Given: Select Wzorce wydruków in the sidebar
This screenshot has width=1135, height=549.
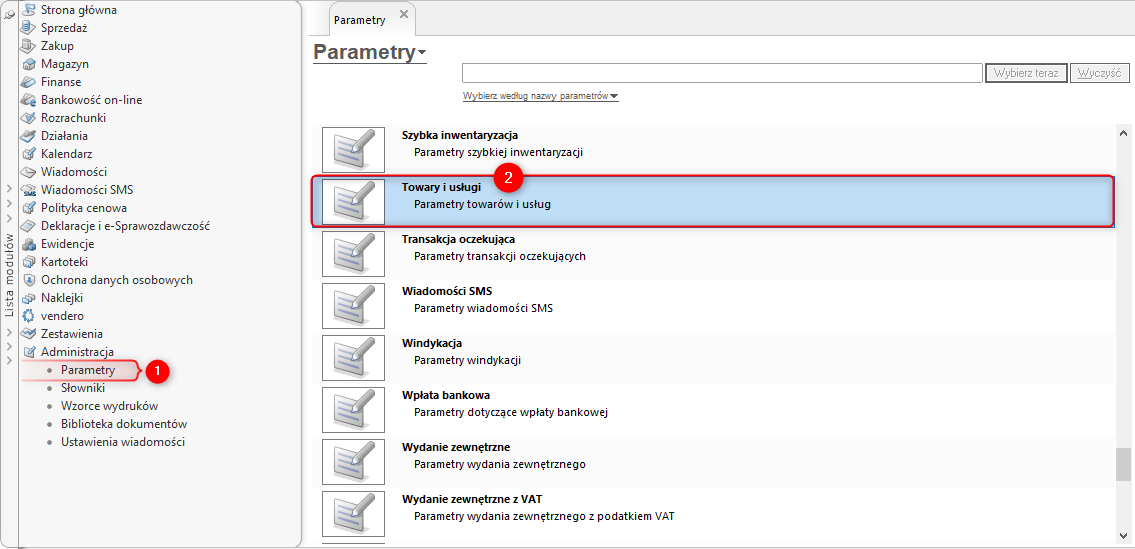Looking at the screenshot, I should [x=109, y=406].
